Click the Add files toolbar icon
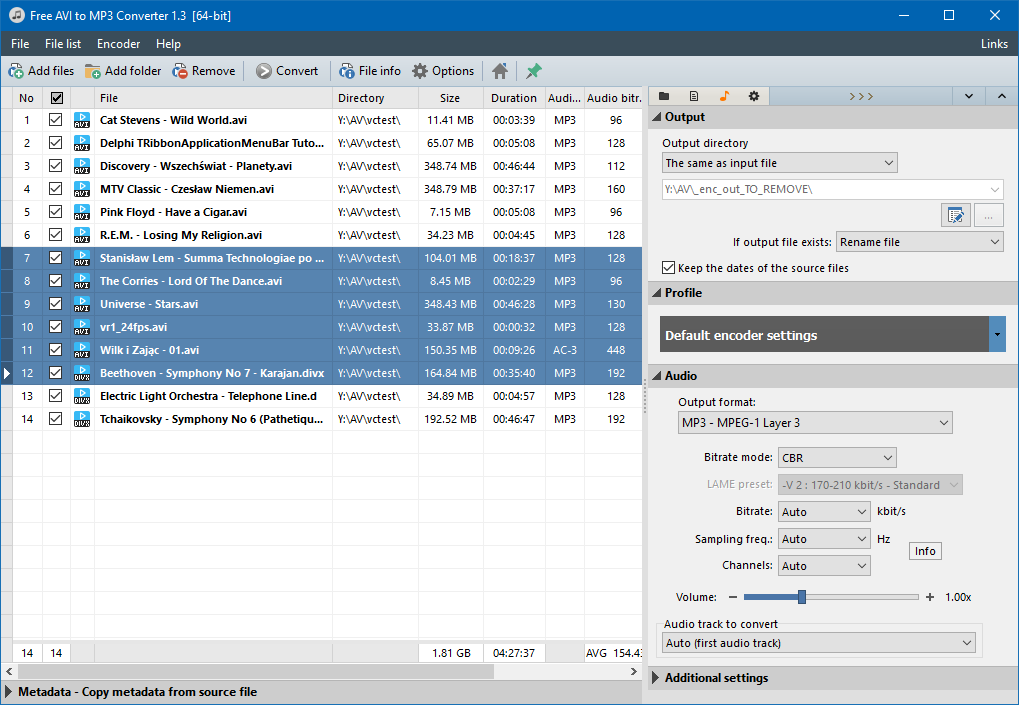 [16, 71]
